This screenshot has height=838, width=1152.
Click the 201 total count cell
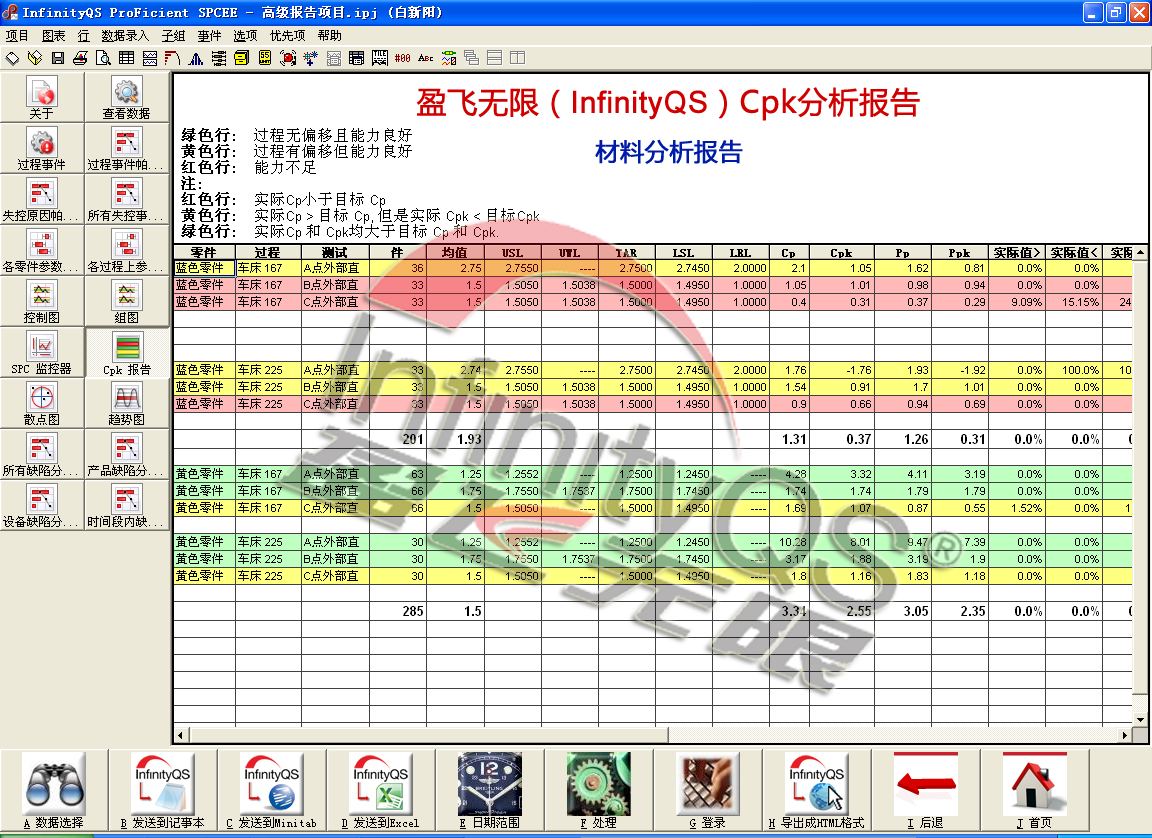(397, 439)
